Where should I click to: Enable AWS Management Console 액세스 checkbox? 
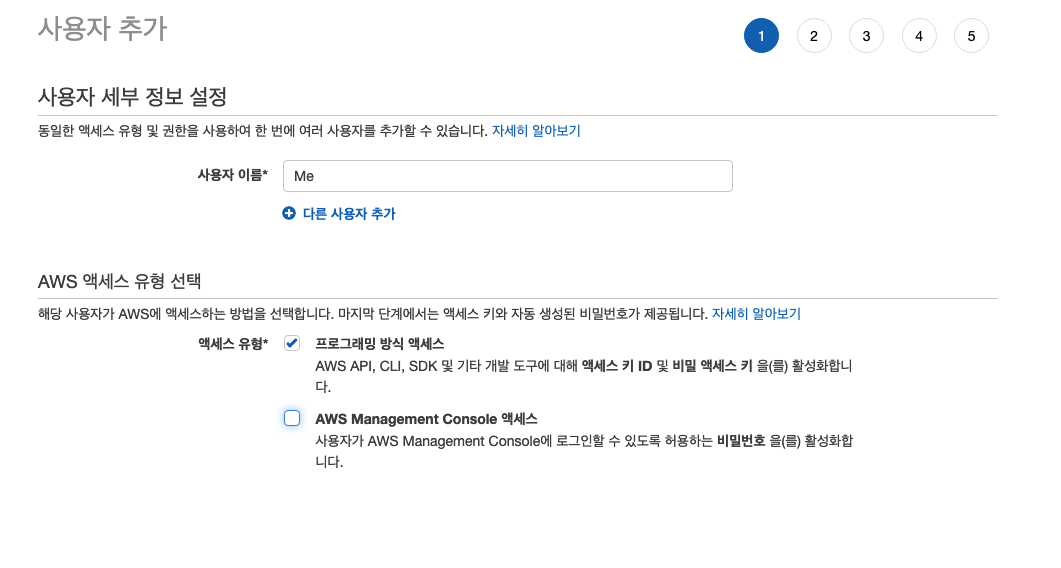292,418
